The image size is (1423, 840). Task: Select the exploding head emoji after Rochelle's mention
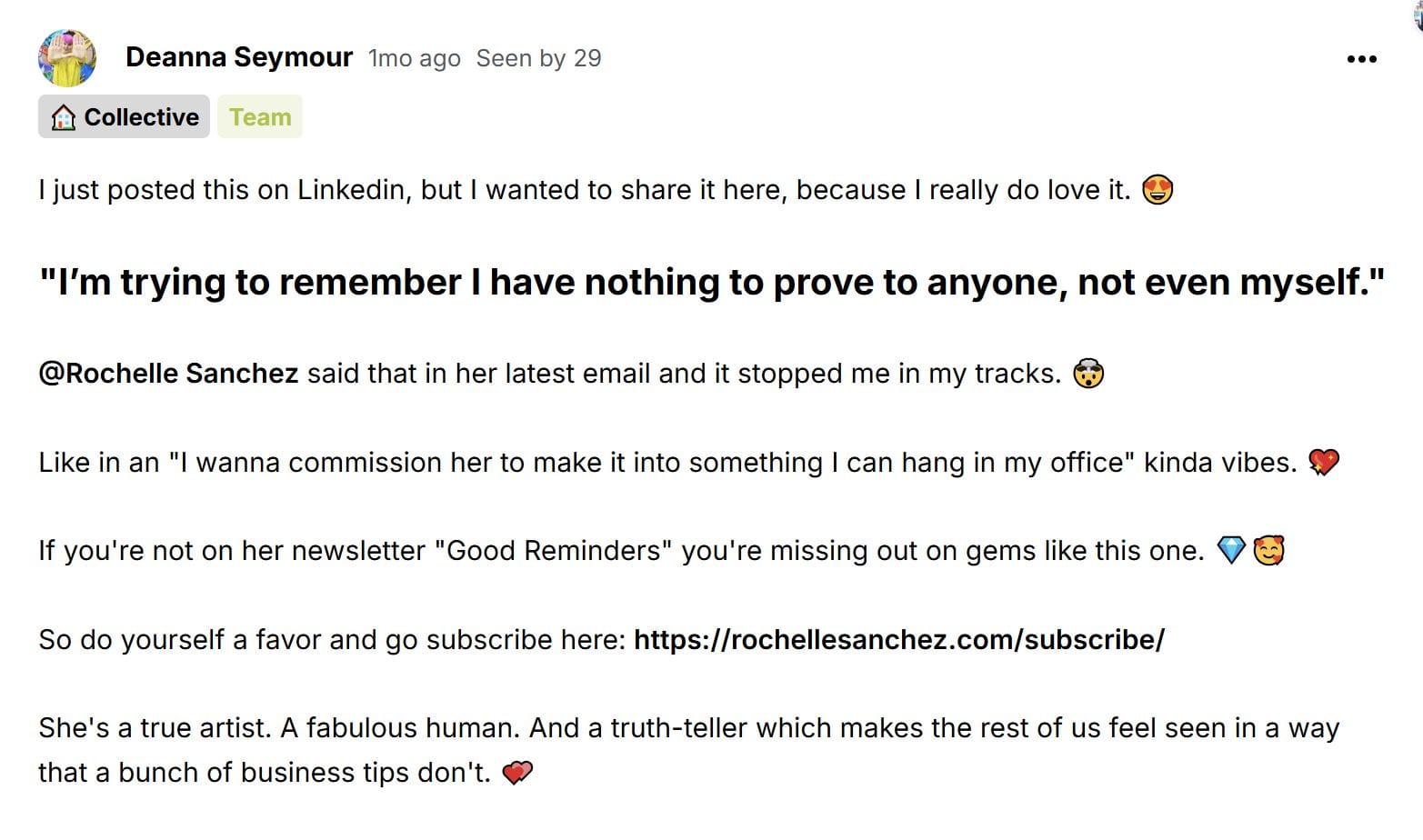pos(1089,373)
